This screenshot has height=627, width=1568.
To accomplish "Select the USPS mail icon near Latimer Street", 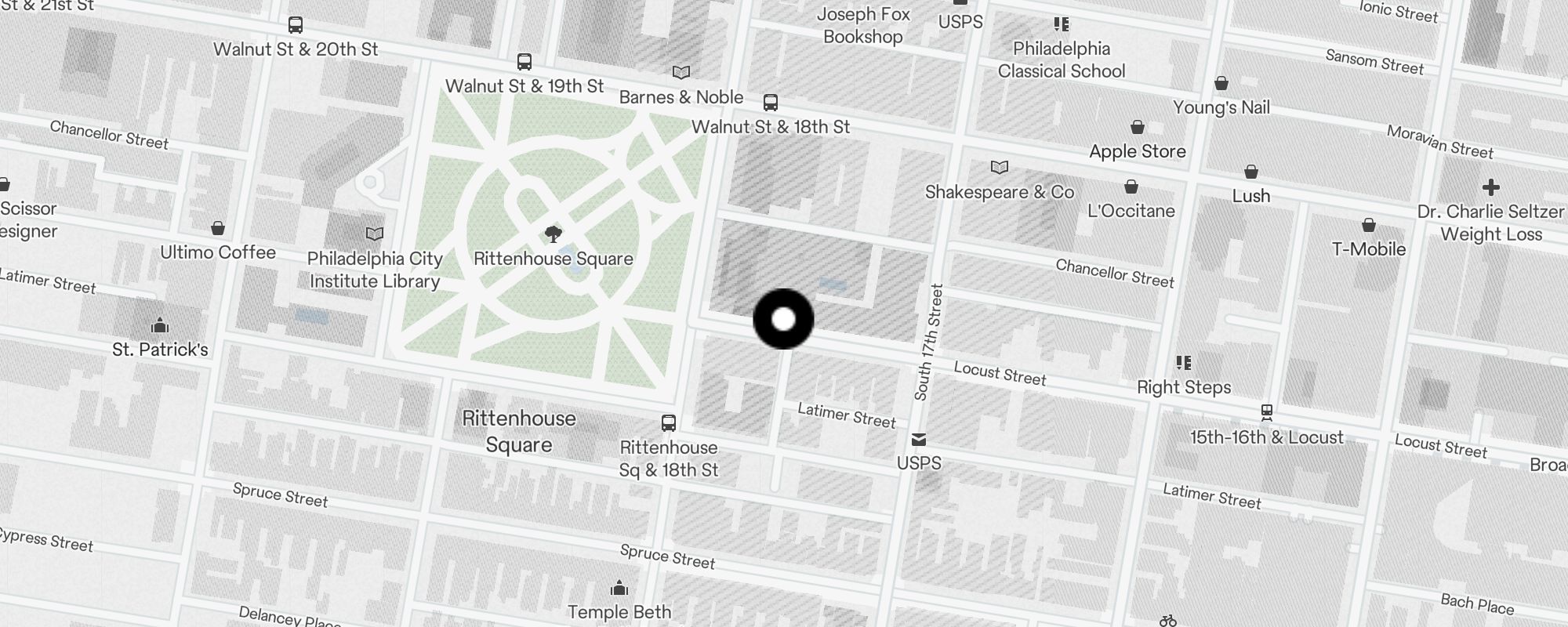I will (x=919, y=440).
